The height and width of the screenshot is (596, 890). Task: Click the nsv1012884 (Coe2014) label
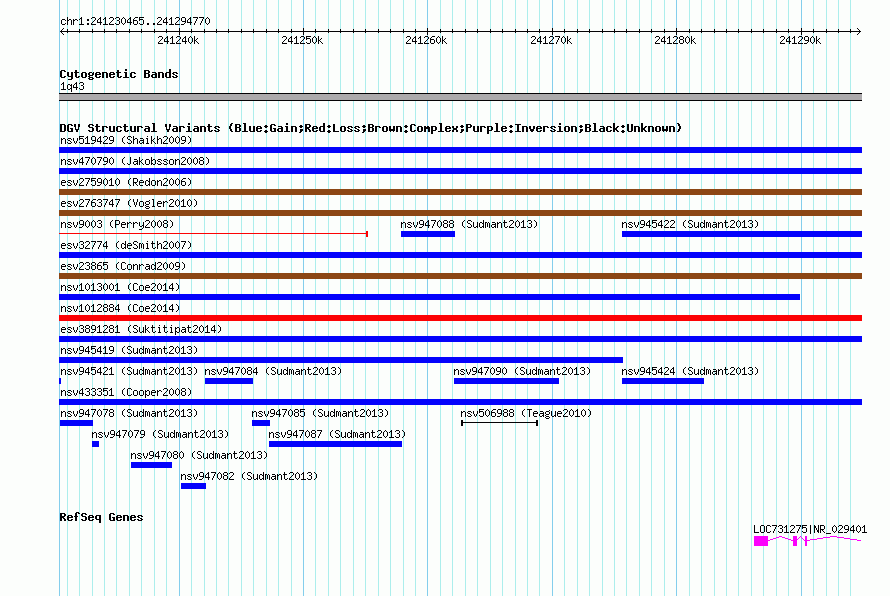120,308
